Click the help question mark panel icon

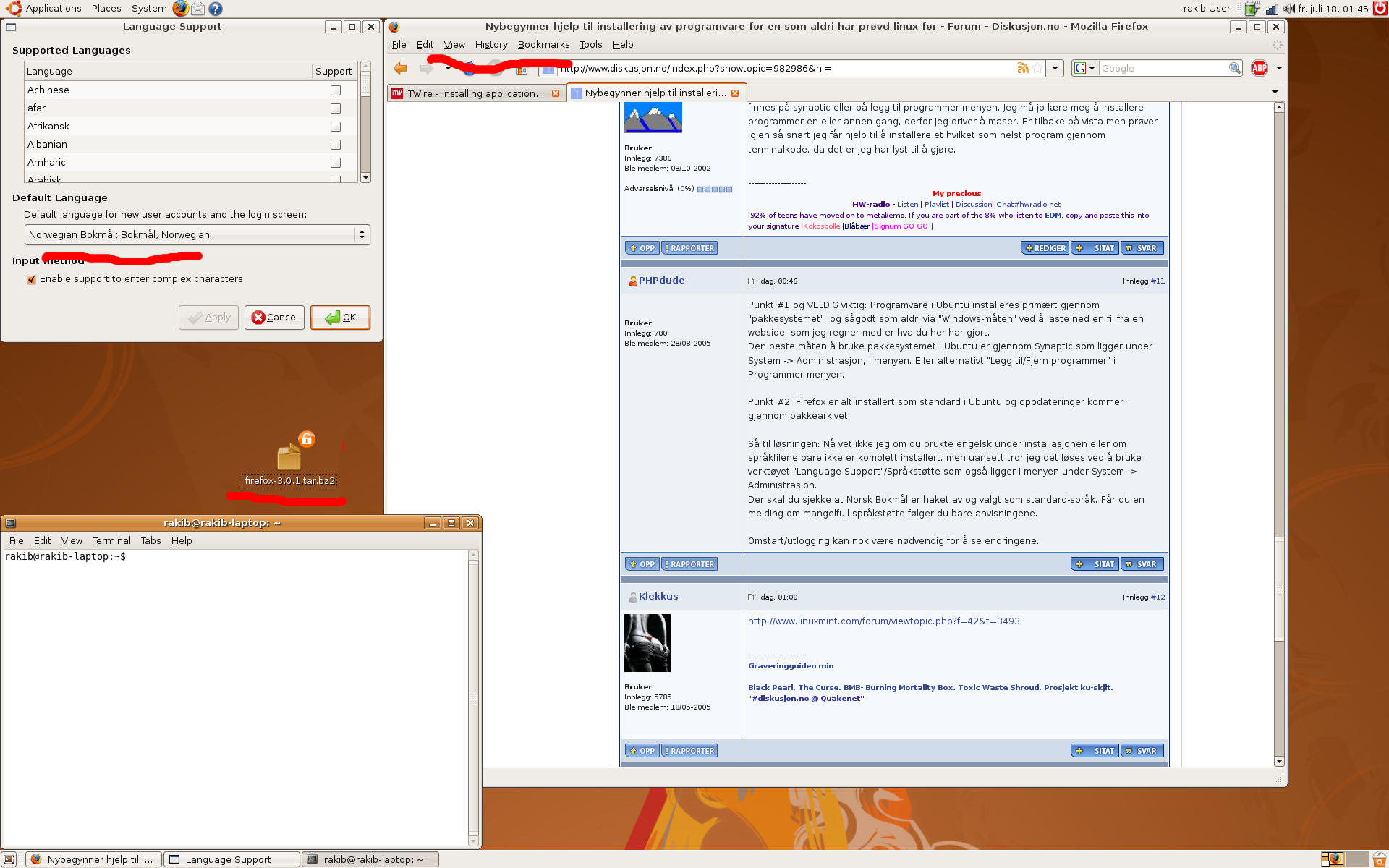(215, 9)
